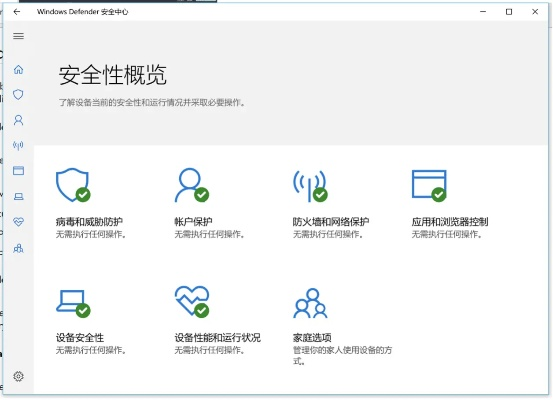Click the large laptop icon for 设备安全性

click(73, 303)
